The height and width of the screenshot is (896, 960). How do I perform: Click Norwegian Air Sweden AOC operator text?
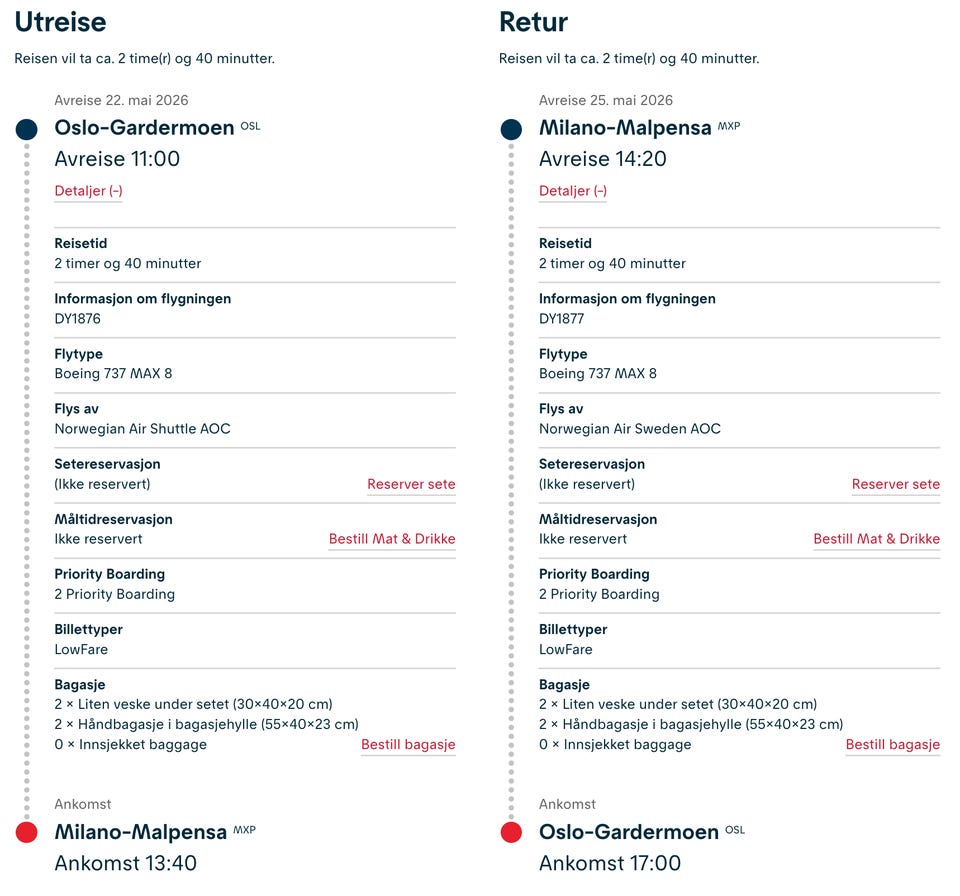point(629,429)
